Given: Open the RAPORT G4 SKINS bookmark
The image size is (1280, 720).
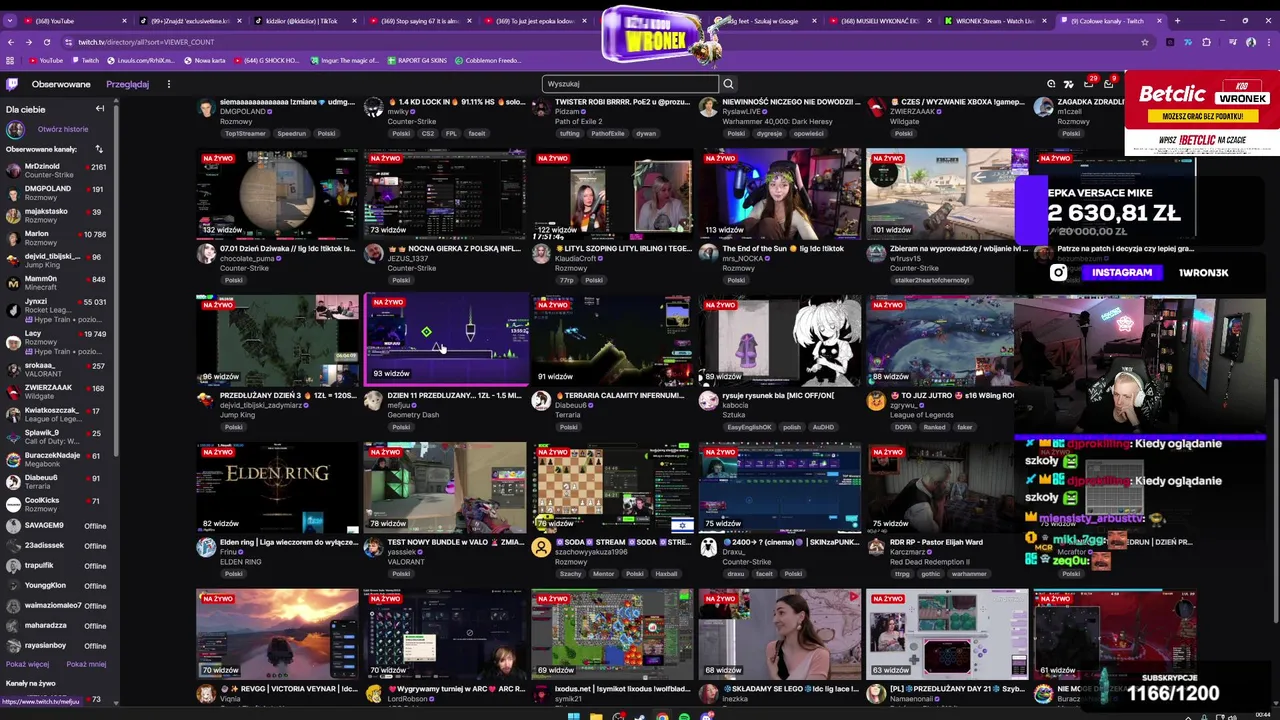Looking at the screenshot, I should coord(417,60).
